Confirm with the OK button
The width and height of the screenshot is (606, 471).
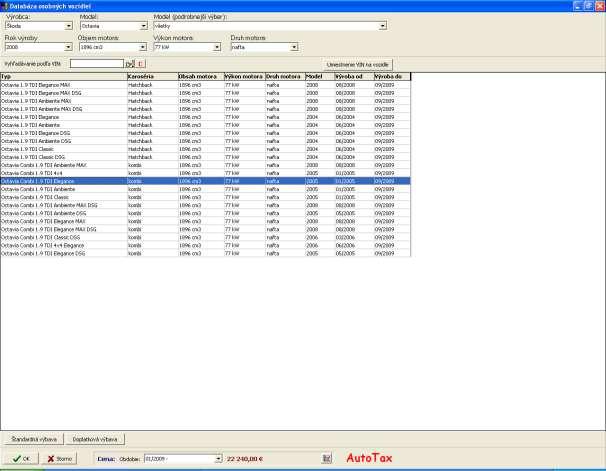(x=21, y=459)
